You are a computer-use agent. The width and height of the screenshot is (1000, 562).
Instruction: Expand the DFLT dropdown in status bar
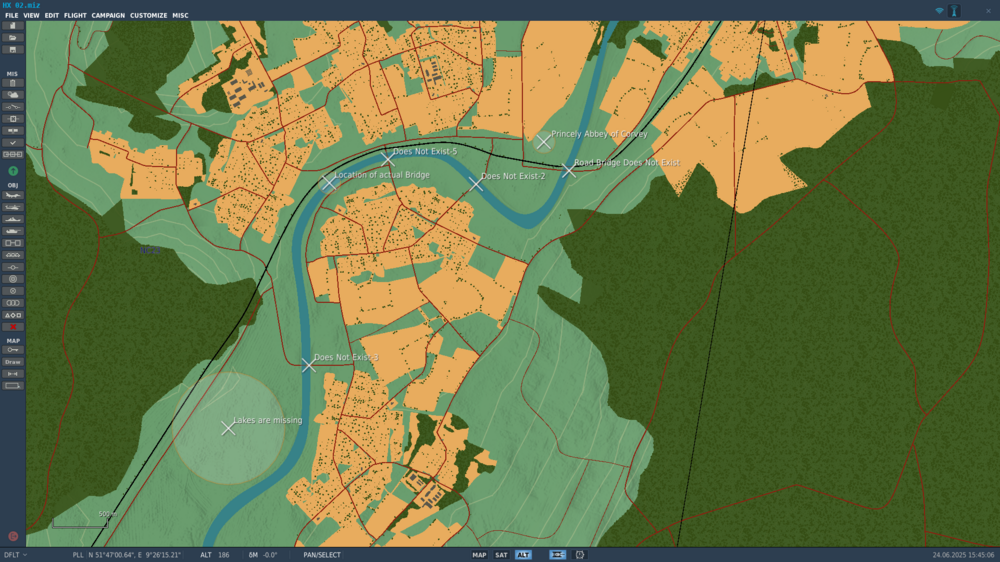click(x=15, y=555)
